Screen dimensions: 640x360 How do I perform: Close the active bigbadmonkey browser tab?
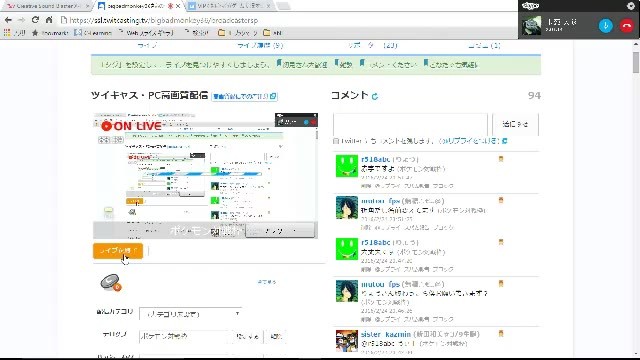coord(178,6)
